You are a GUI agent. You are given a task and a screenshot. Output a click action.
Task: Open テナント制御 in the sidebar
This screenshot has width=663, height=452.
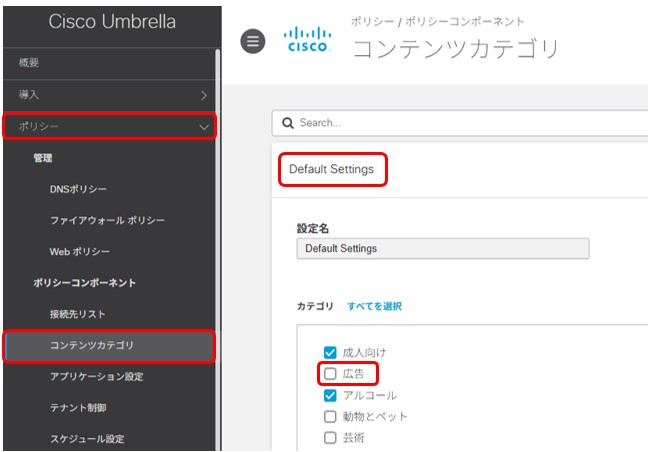[x=78, y=408]
